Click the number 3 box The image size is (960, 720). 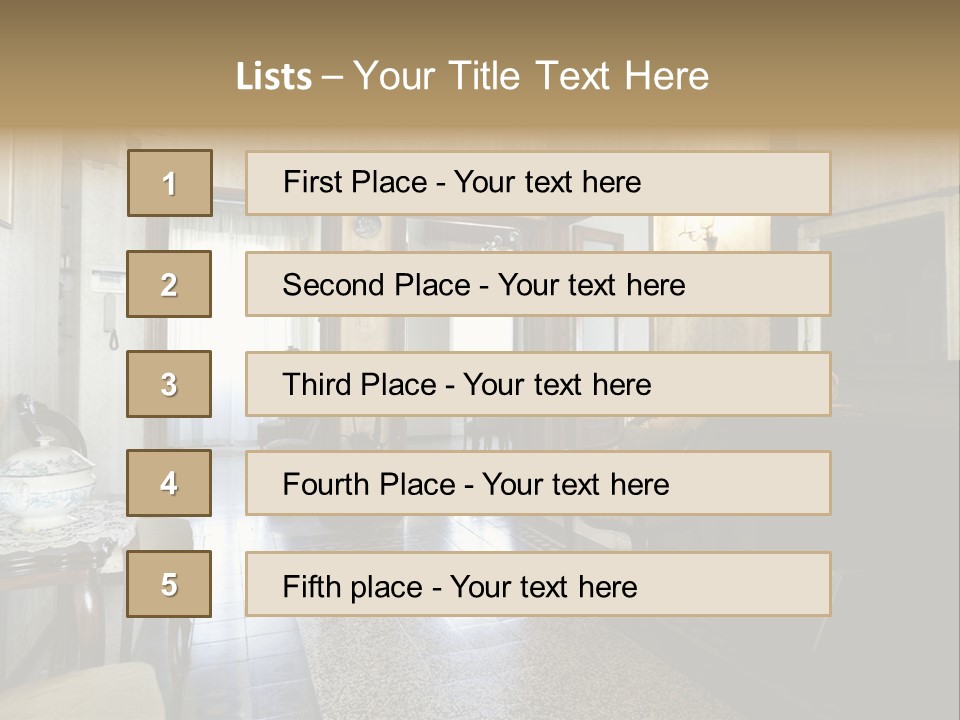(x=170, y=384)
